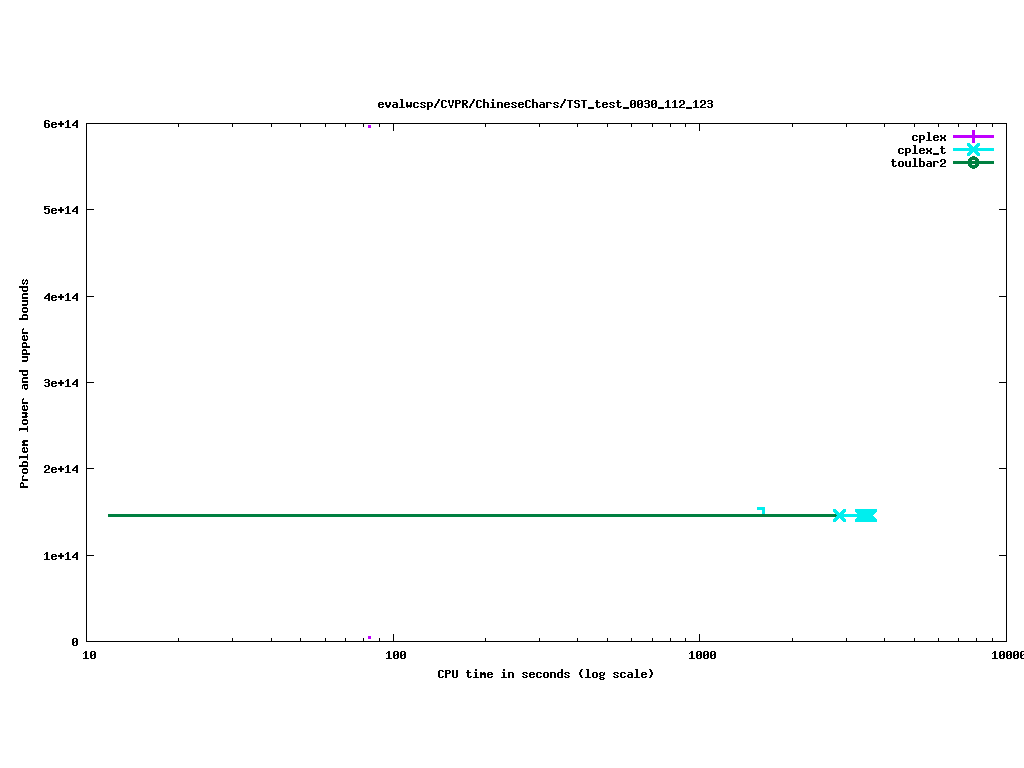Screen dimensions: 1024x768
Task: Click the green toulbar2 horizontal line
Action: (x=450, y=515)
